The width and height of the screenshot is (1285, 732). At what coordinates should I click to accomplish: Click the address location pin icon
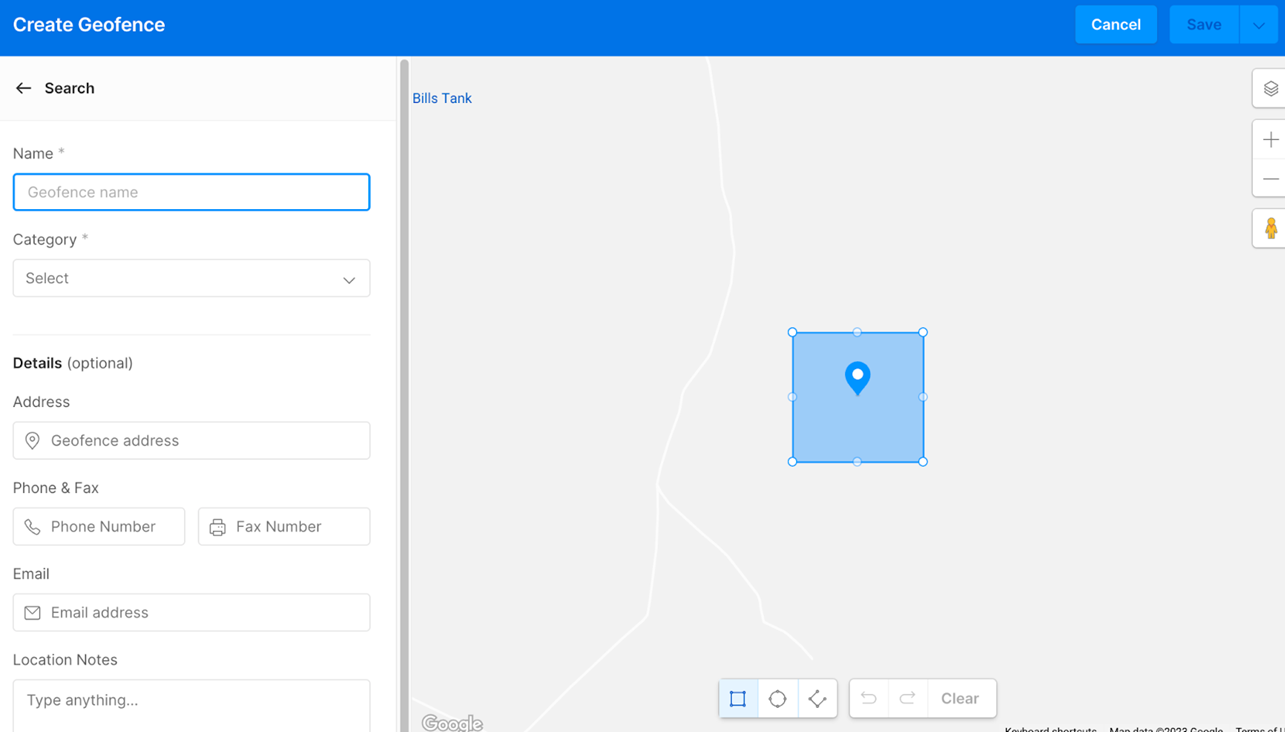(x=33, y=441)
